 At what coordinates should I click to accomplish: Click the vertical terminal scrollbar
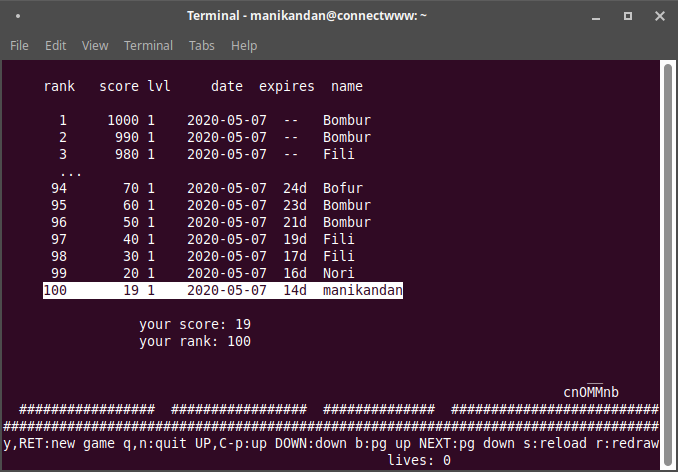point(668,264)
